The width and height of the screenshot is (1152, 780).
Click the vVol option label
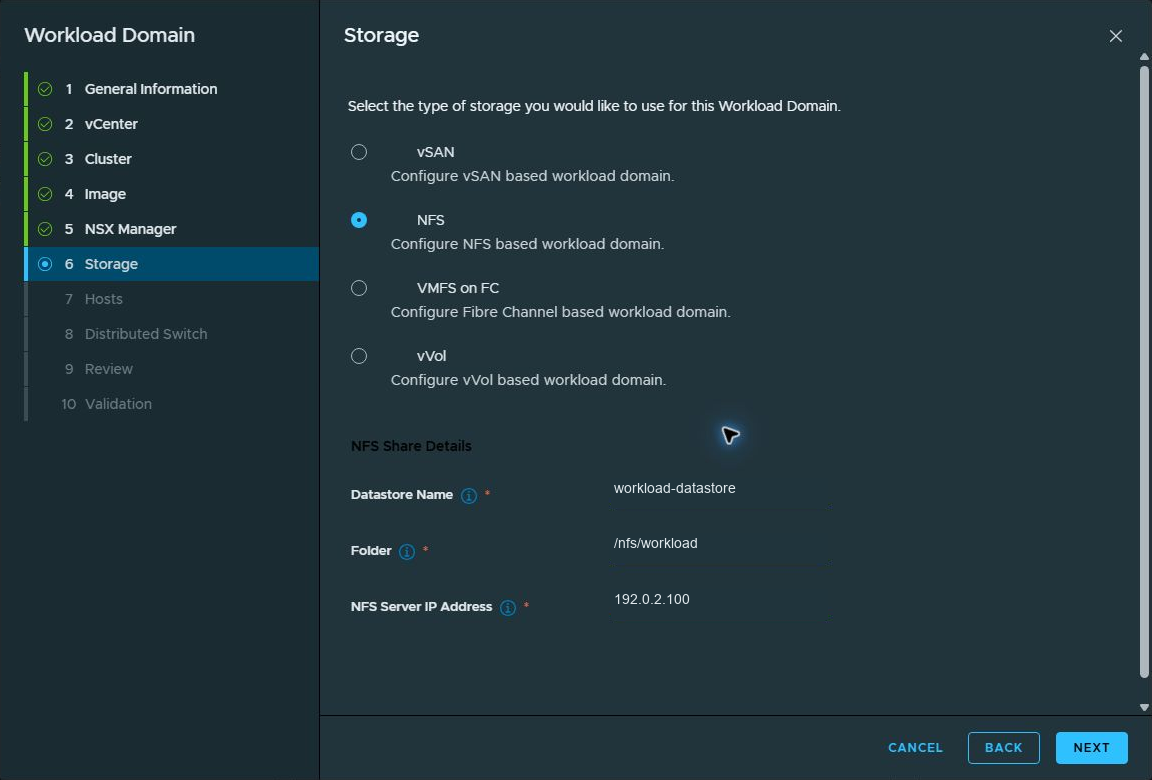point(431,356)
